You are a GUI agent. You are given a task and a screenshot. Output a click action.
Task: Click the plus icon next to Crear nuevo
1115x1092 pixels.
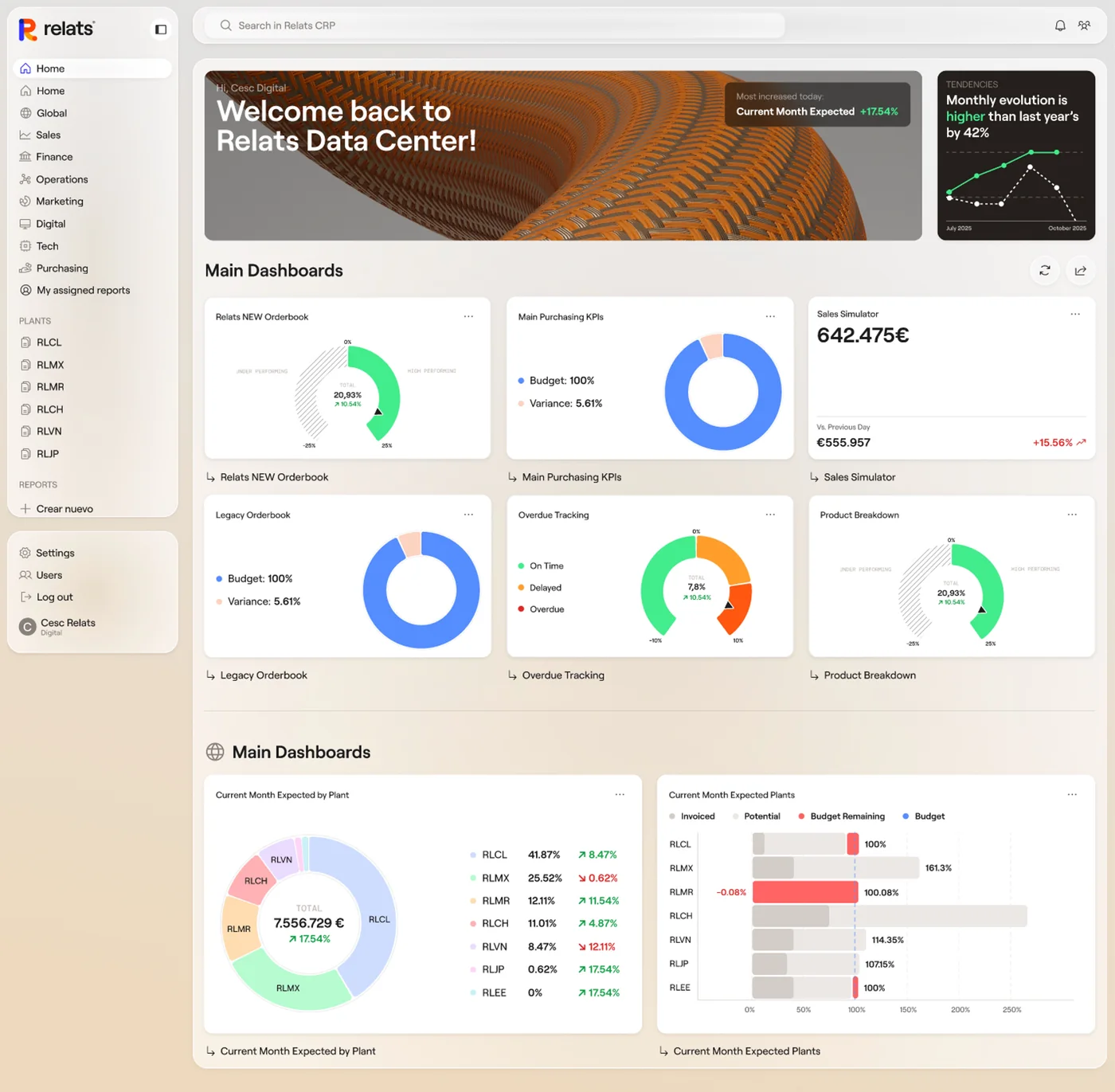25,509
